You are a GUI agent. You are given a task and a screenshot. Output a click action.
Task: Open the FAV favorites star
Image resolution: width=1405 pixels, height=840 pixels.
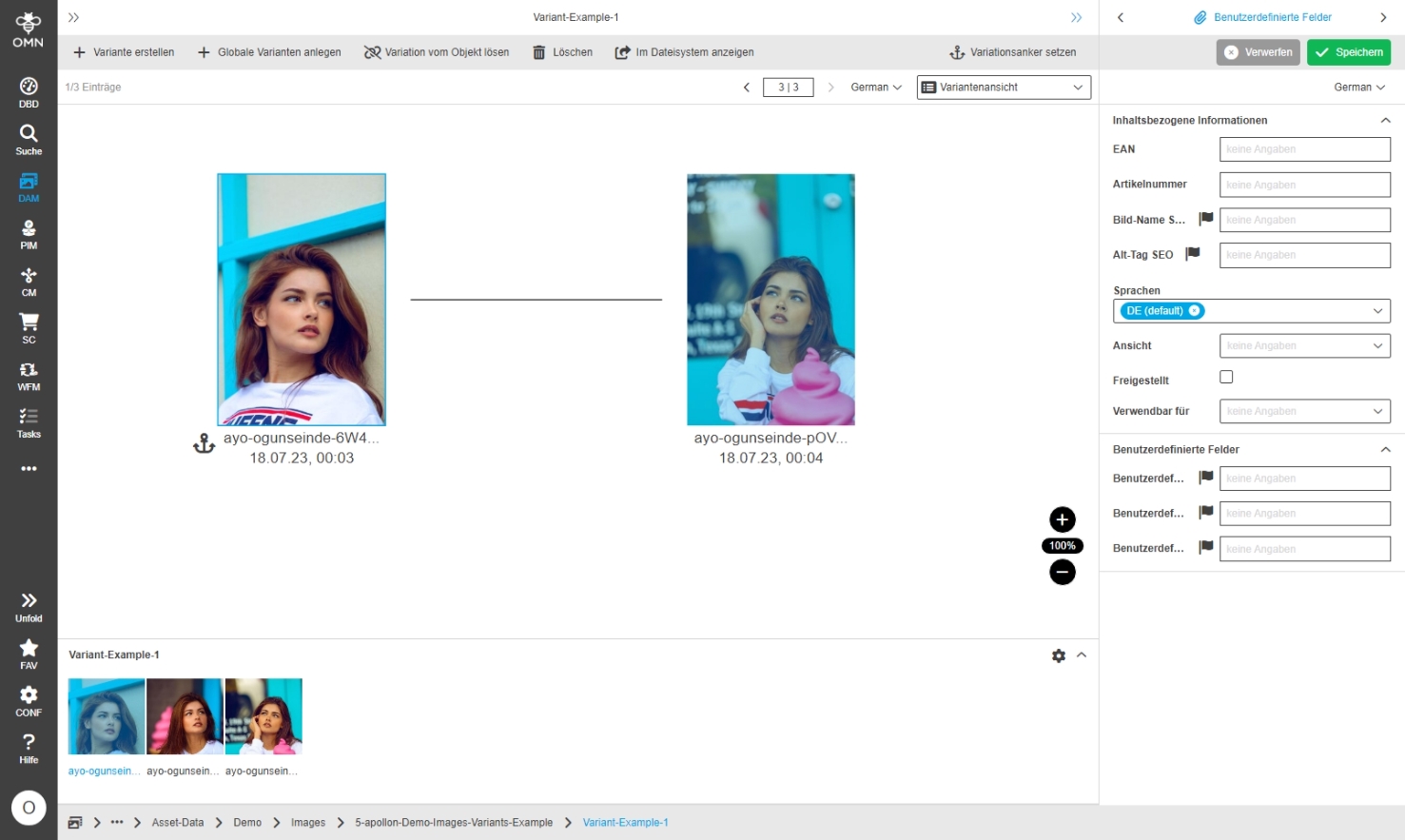pos(29,654)
